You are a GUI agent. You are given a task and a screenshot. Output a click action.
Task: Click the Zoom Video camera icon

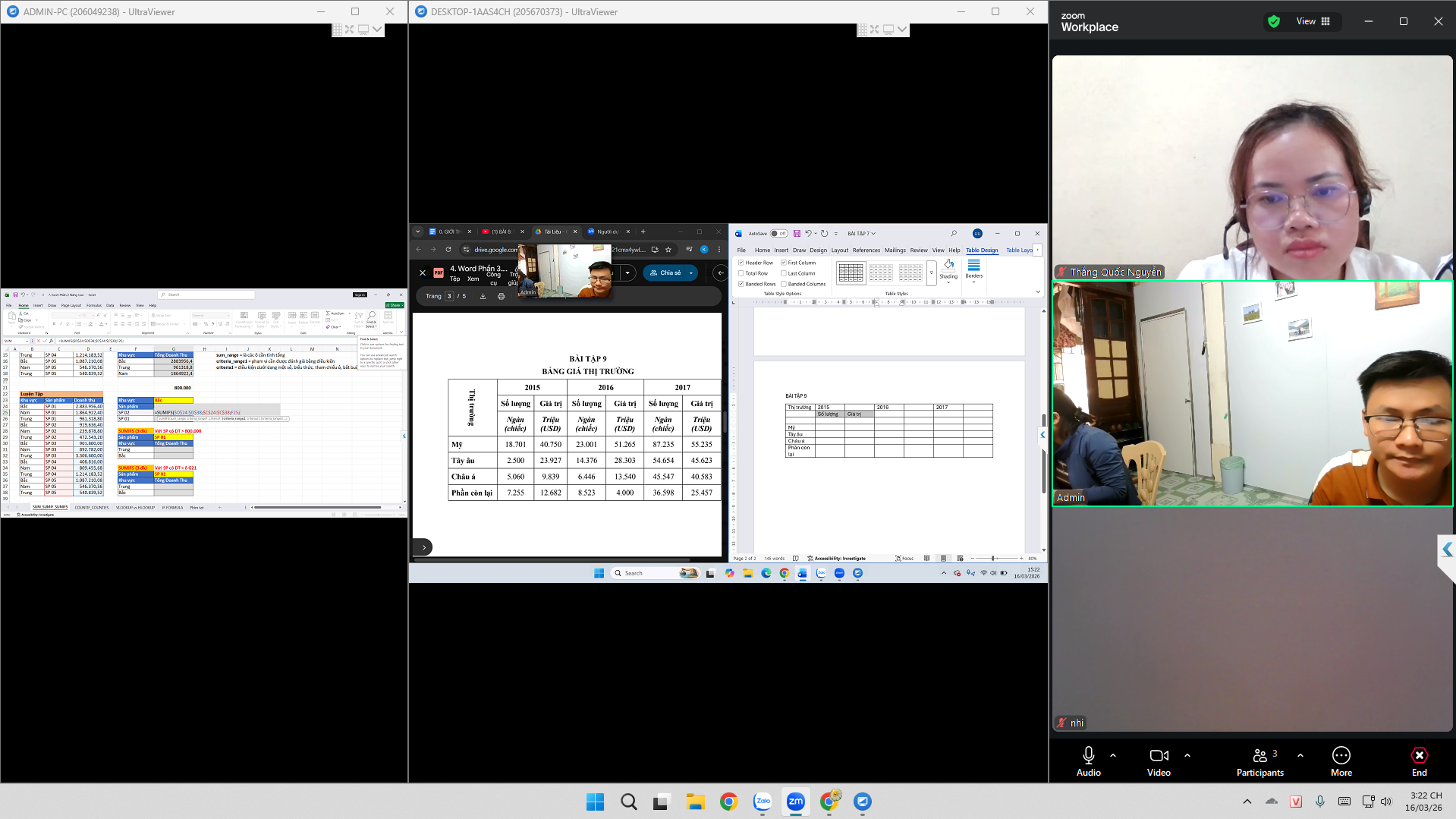[1159, 755]
